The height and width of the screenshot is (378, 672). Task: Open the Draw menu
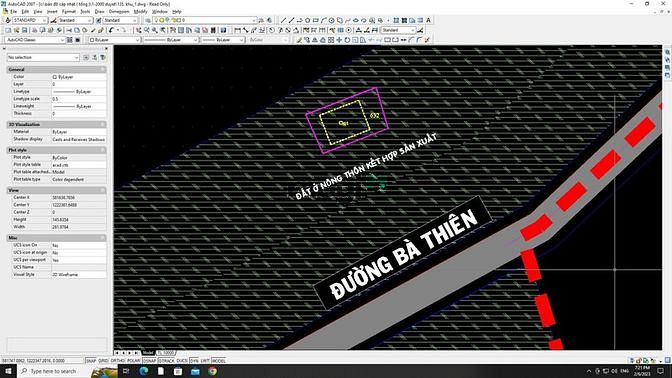99,12
